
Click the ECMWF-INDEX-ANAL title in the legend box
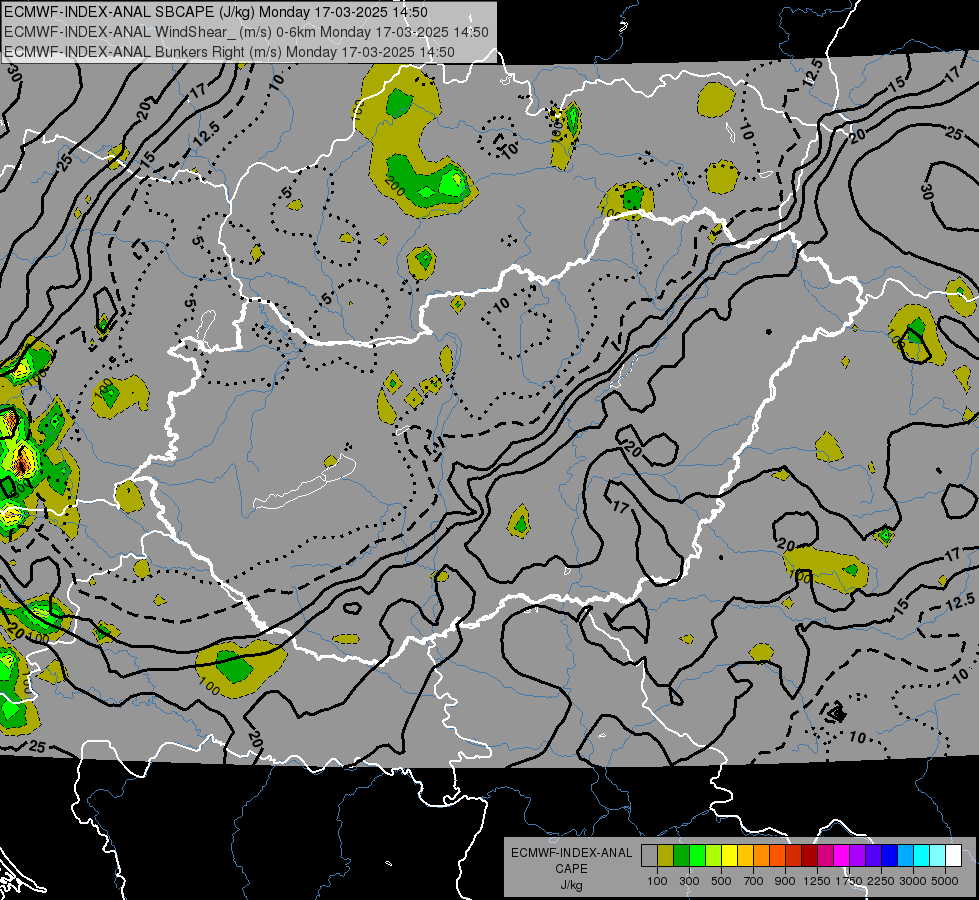(571, 853)
